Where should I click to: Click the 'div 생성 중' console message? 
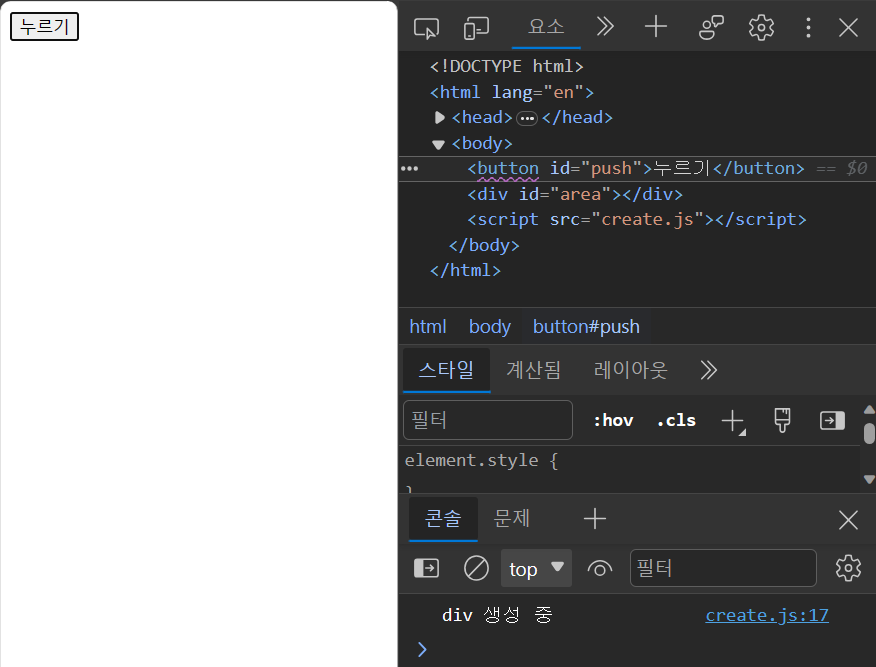[497, 615]
